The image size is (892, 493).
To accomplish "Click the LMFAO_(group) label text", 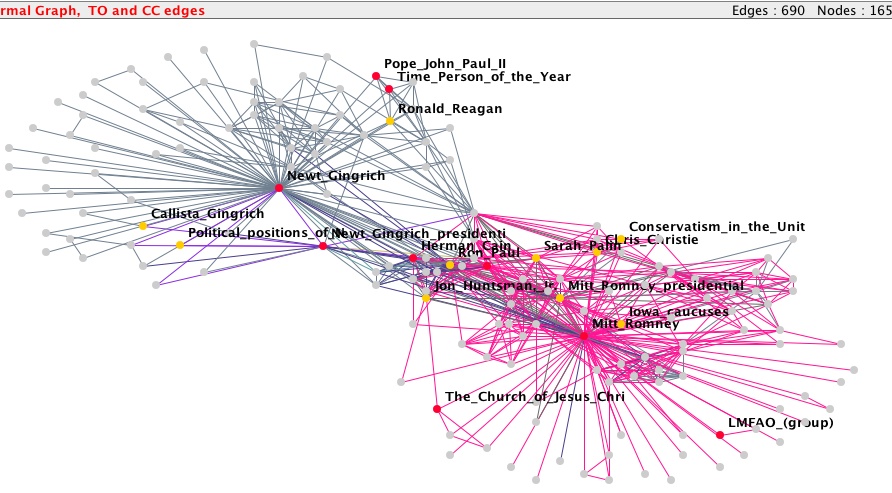I will point(780,422).
